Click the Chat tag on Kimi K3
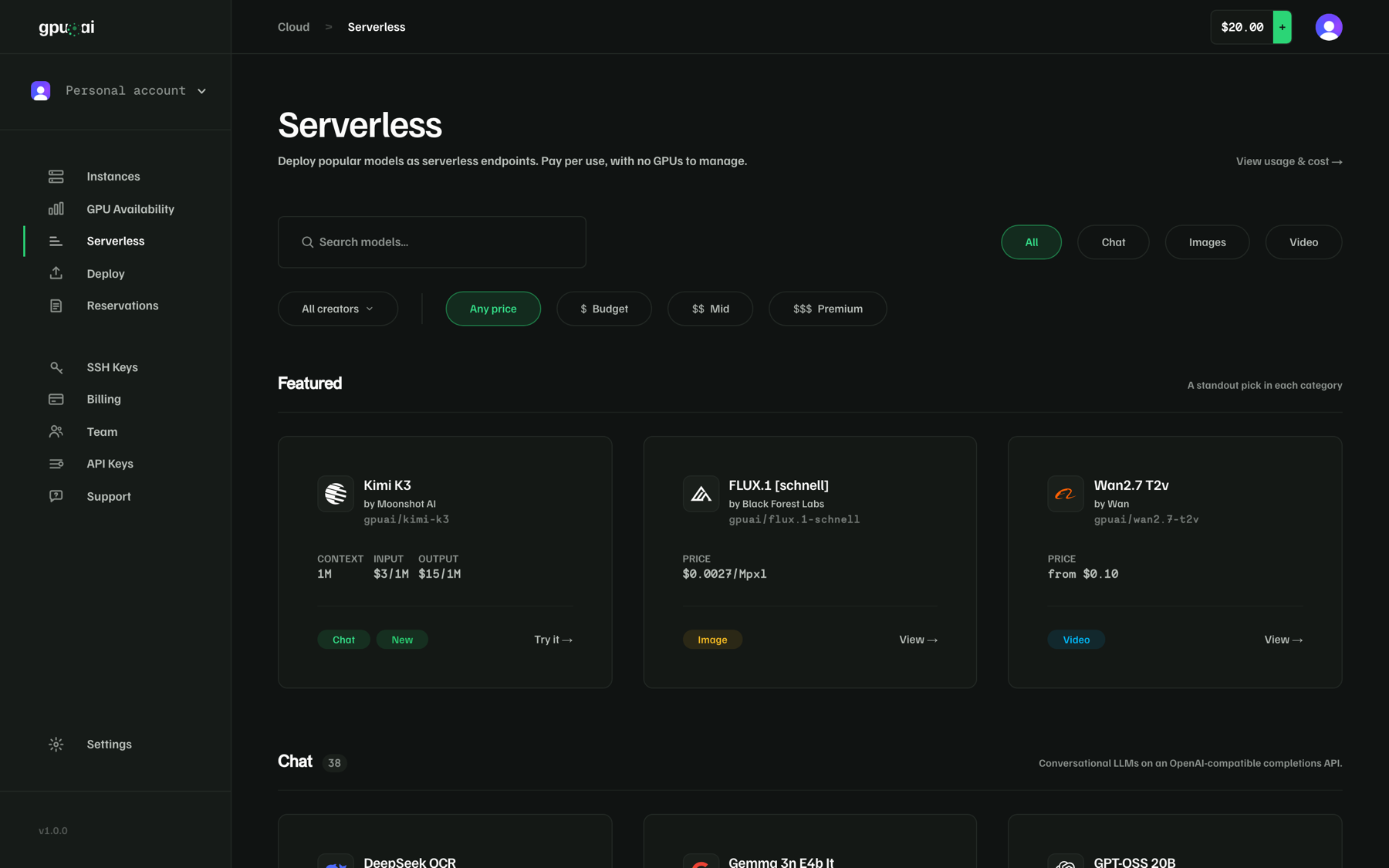The width and height of the screenshot is (1389, 868). pyautogui.click(x=343, y=640)
